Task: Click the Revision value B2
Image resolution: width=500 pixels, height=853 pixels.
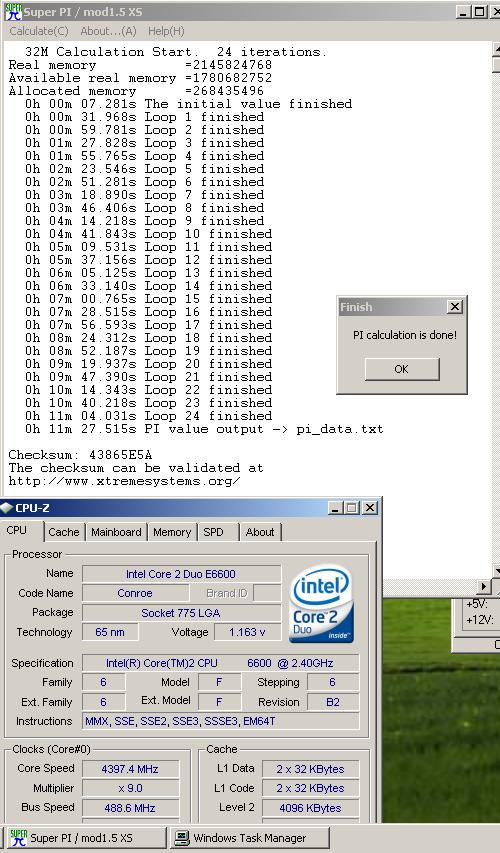Action: [x=333, y=702]
